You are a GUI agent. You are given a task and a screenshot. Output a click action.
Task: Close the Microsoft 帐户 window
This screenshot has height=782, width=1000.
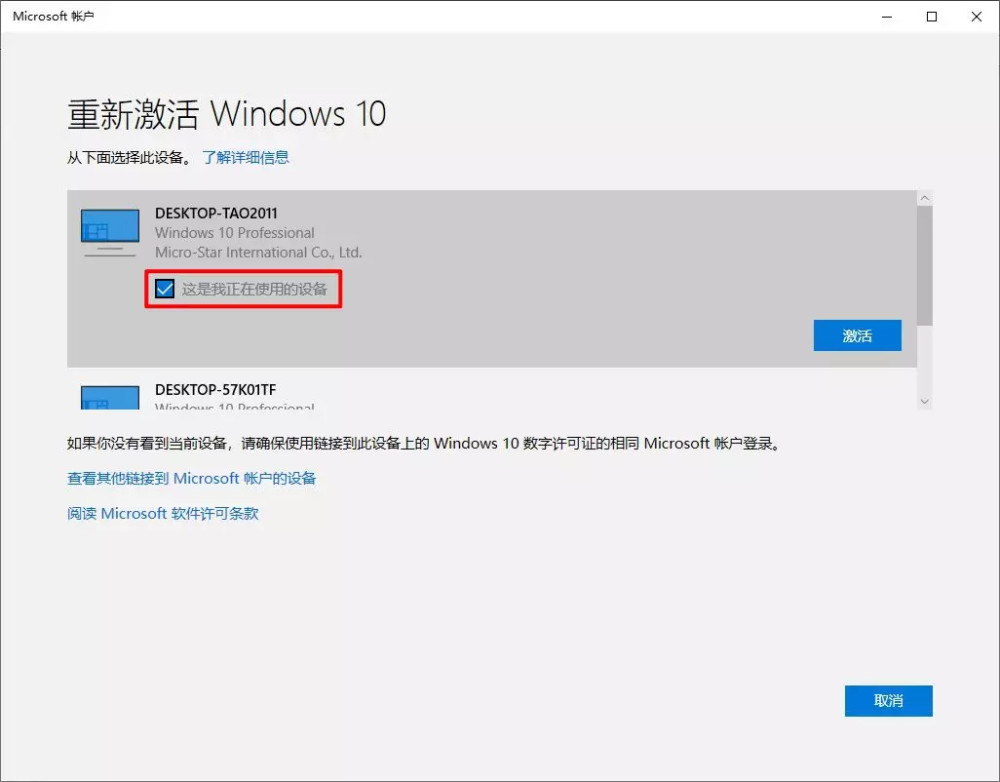[x=976, y=17]
